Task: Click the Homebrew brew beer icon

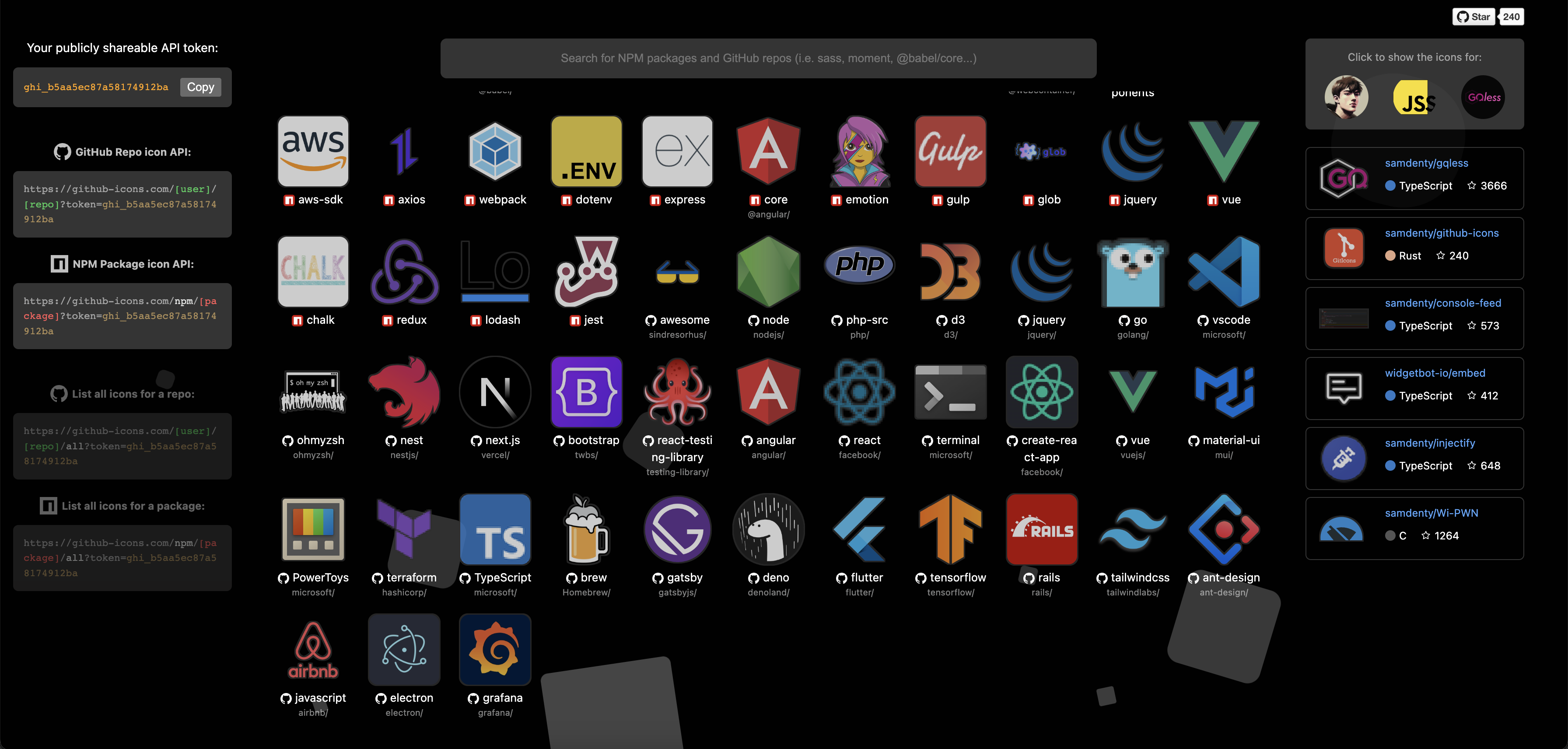Action: [x=586, y=529]
